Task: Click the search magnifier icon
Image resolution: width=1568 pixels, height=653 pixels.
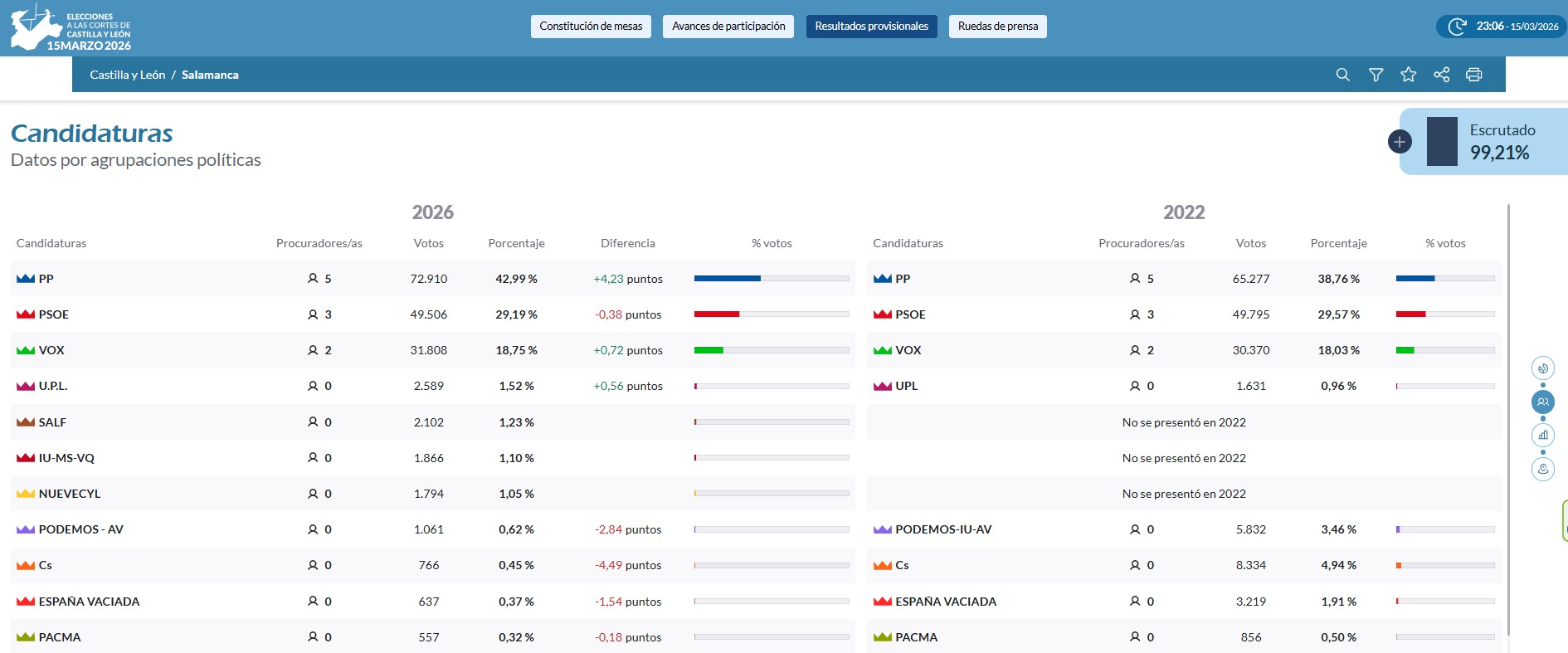Action: click(1342, 75)
